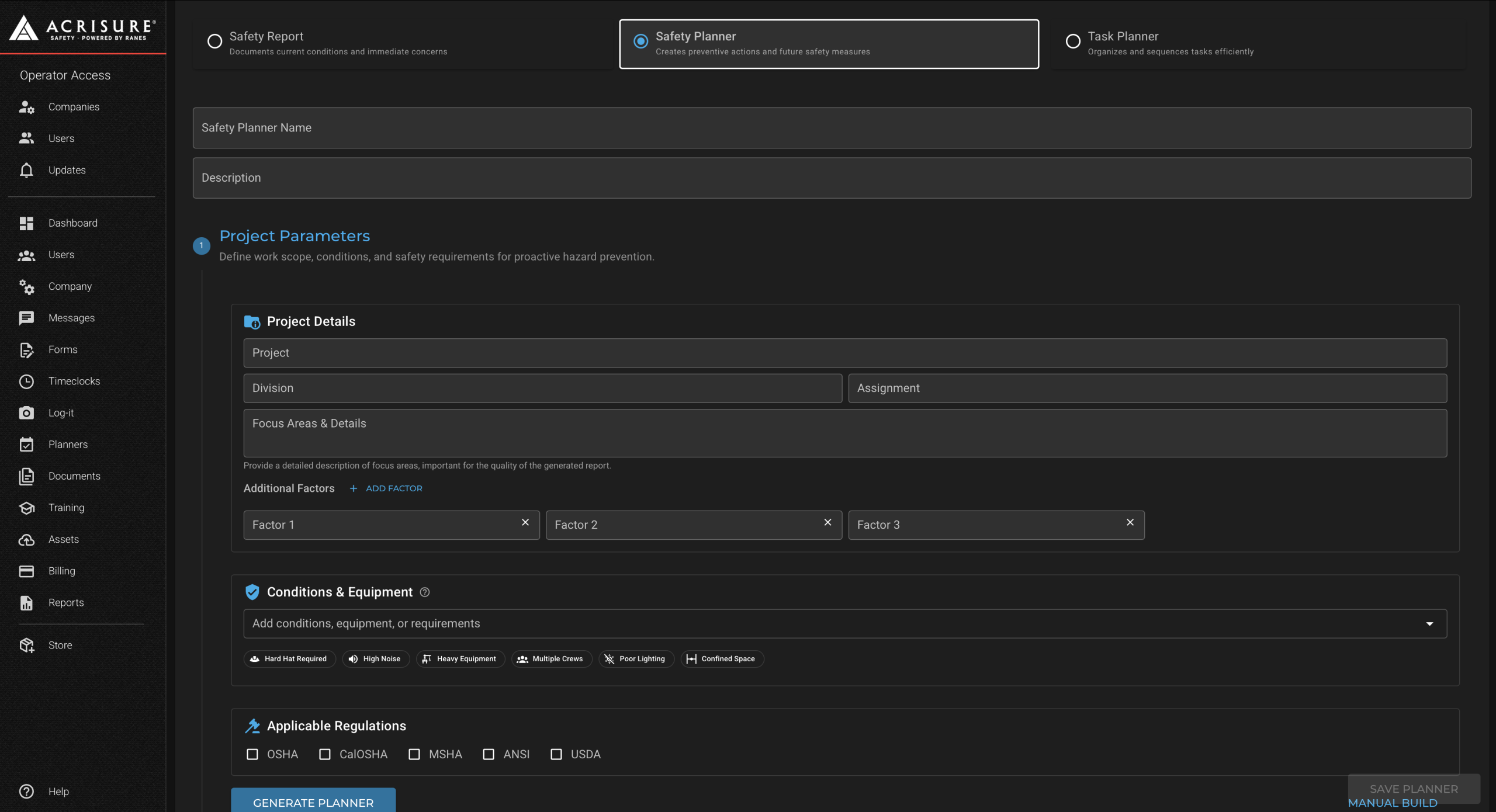
Task: Click the Documents stack icon
Action: (x=26, y=476)
